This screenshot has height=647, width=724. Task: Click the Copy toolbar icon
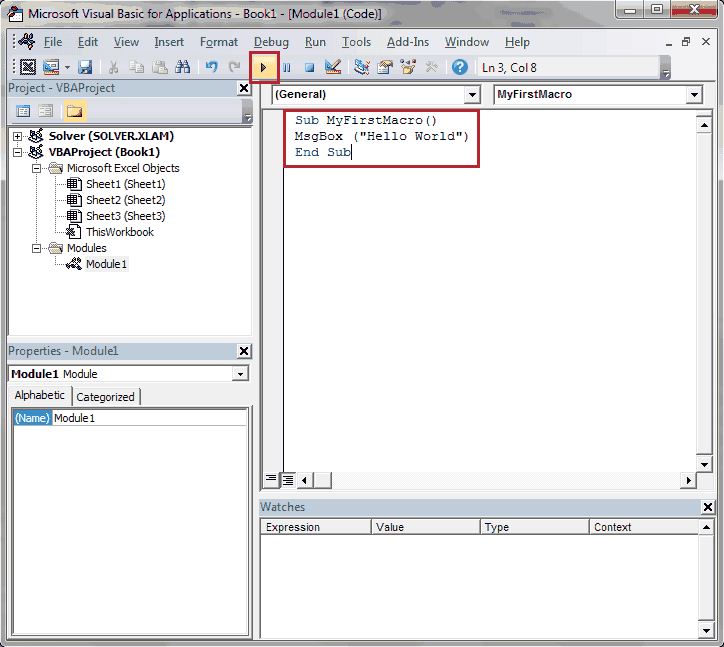pos(136,67)
